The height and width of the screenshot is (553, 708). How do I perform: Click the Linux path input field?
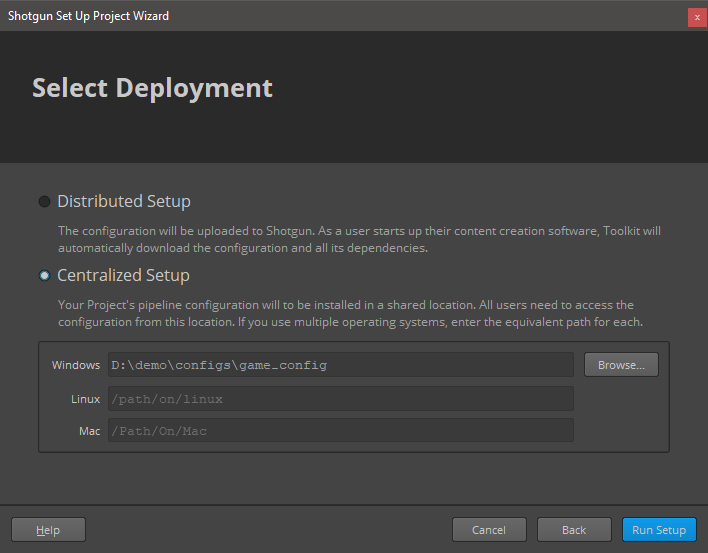(x=341, y=399)
